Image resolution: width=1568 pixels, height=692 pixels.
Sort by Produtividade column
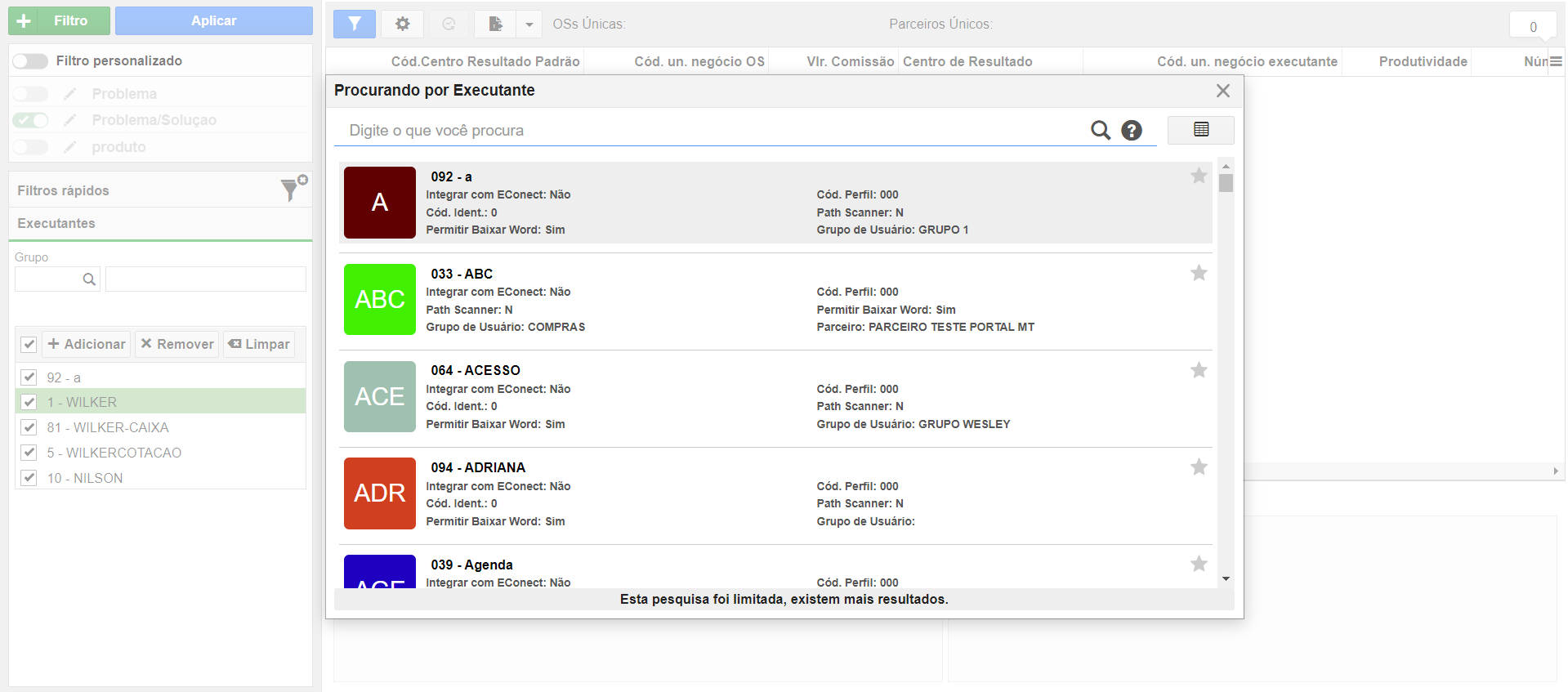[x=1423, y=61]
